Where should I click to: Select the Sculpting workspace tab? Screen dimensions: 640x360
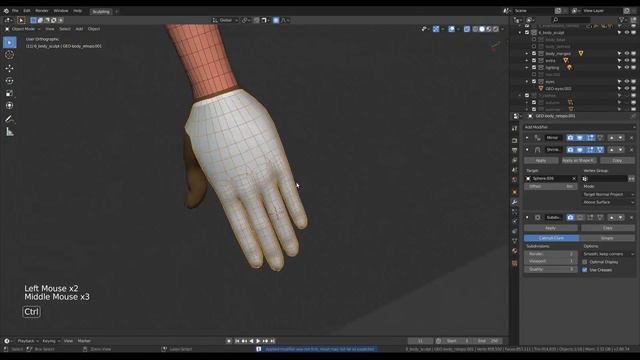(101, 11)
